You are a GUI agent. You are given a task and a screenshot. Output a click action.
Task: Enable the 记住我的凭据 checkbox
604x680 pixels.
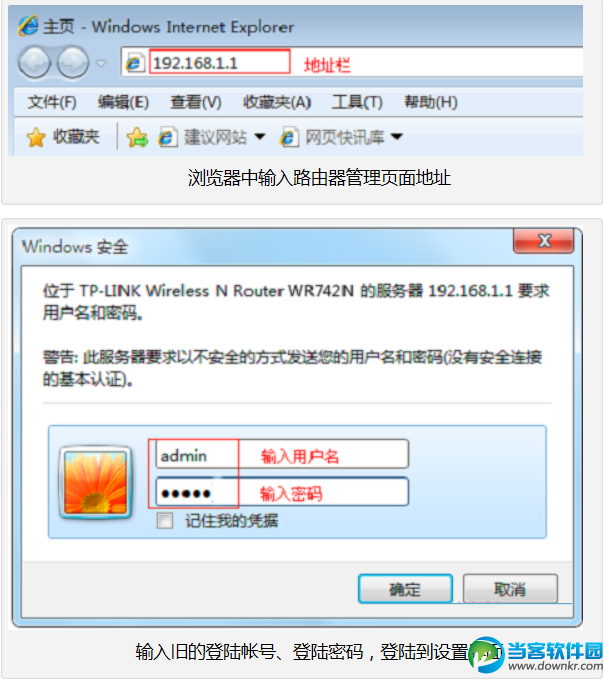tap(165, 520)
